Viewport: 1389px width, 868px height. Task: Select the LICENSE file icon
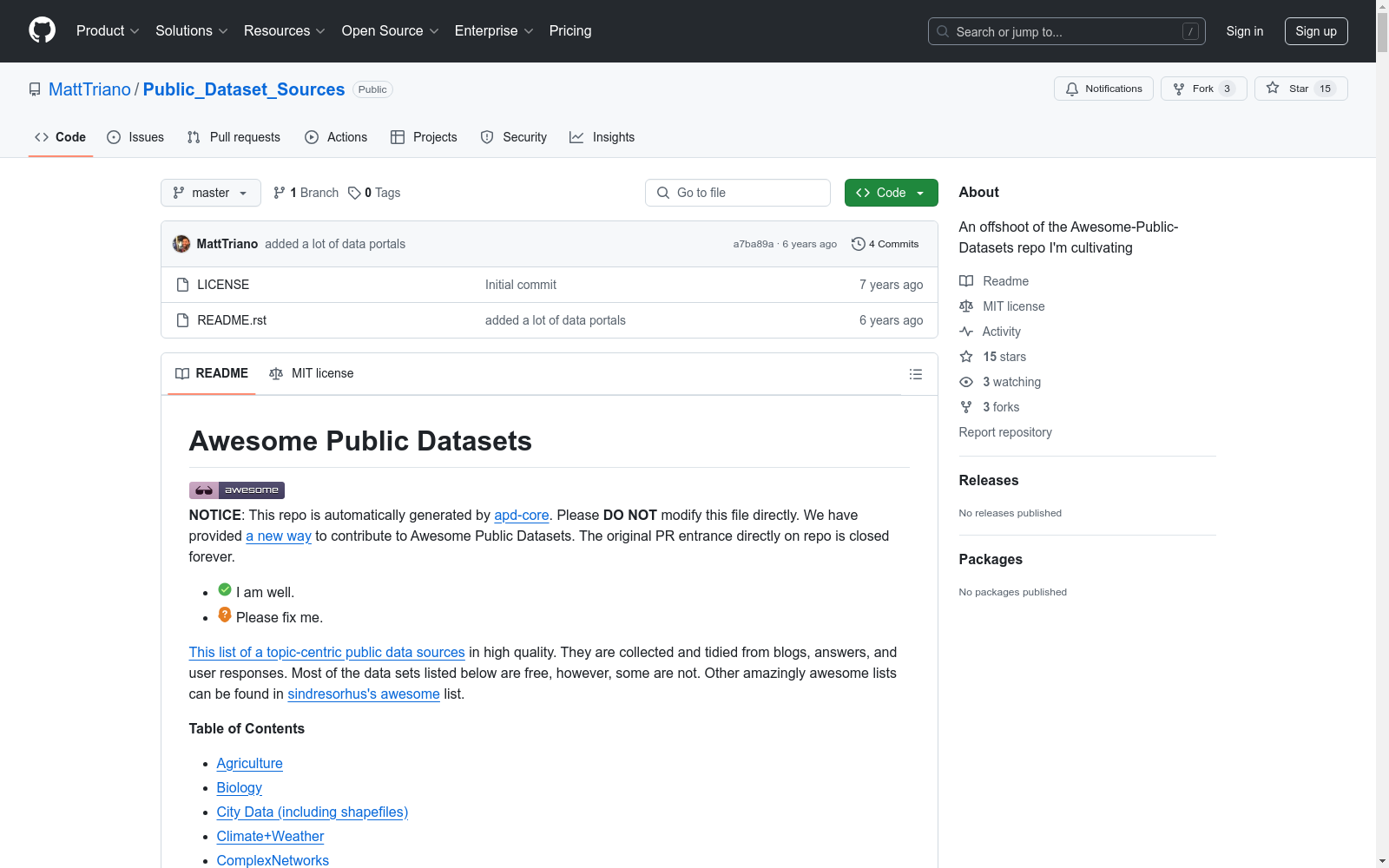click(x=183, y=284)
